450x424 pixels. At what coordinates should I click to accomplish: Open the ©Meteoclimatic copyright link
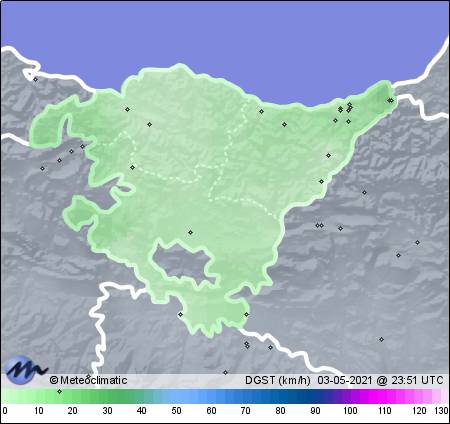[88, 380]
